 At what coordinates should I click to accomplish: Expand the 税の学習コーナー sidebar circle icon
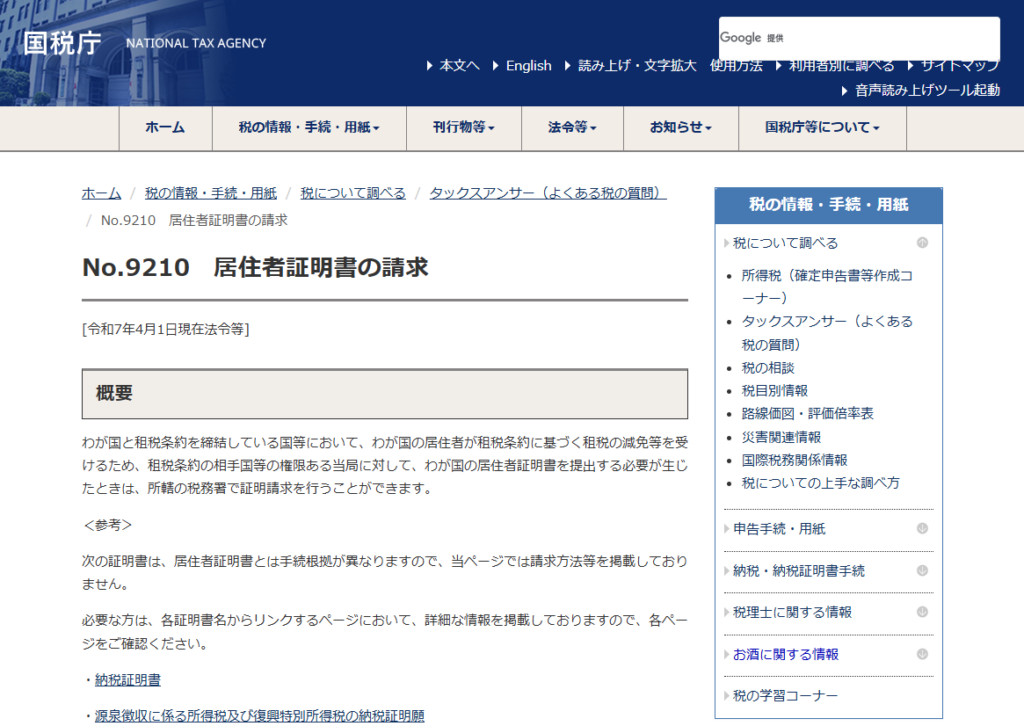pos(922,696)
